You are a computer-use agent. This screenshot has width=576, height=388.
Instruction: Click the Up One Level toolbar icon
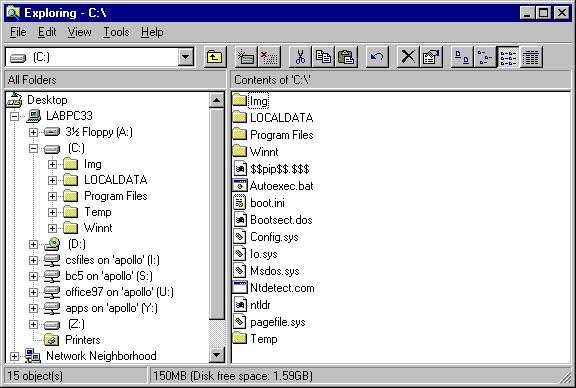click(x=215, y=57)
